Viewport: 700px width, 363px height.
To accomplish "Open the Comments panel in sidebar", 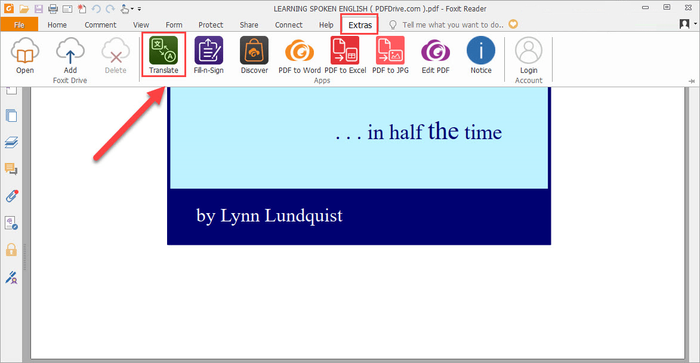I will [x=11, y=169].
